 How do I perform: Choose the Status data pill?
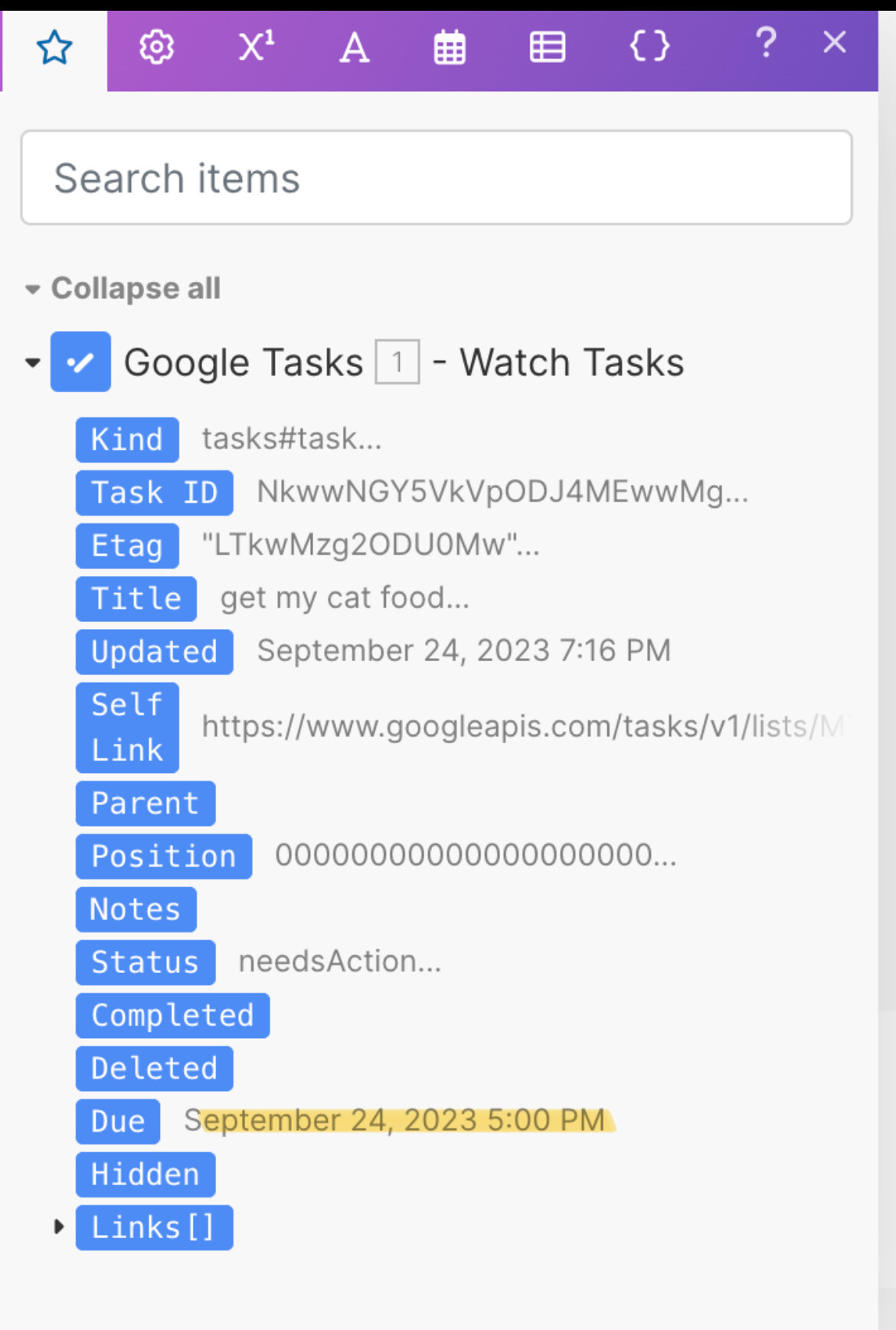point(145,962)
